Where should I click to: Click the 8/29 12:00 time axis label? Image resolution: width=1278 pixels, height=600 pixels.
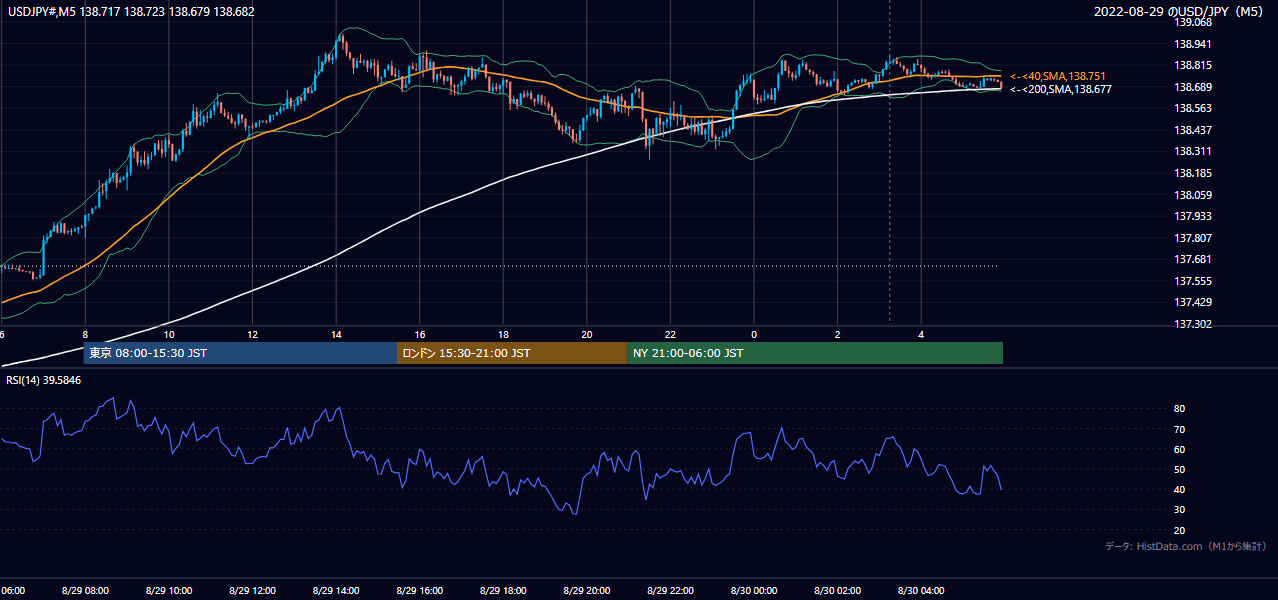[252, 591]
